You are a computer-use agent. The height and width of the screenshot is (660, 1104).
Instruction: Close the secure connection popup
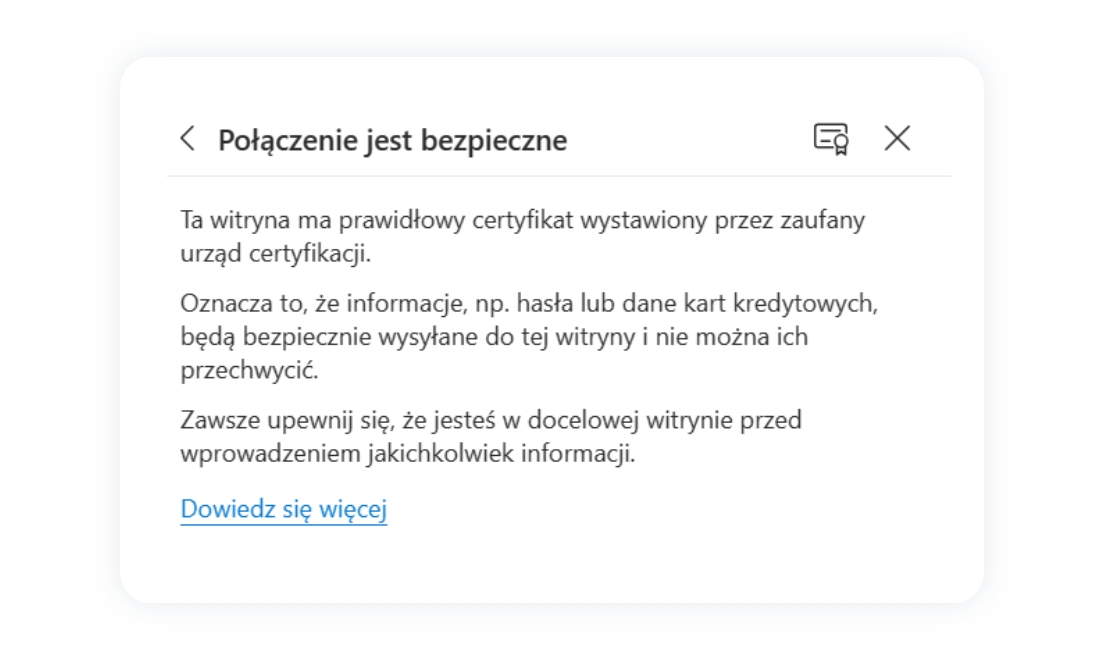click(897, 139)
